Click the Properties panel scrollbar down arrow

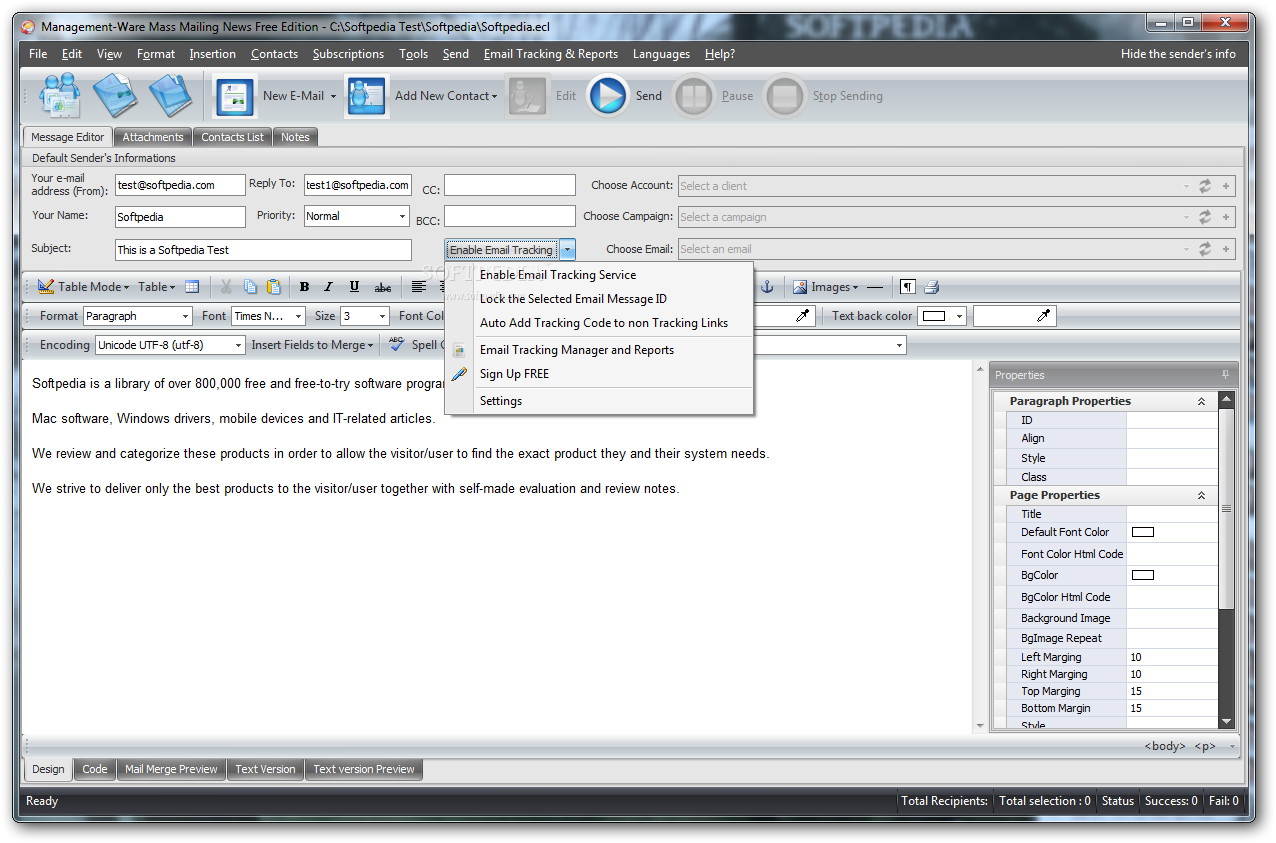coord(1226,721)
